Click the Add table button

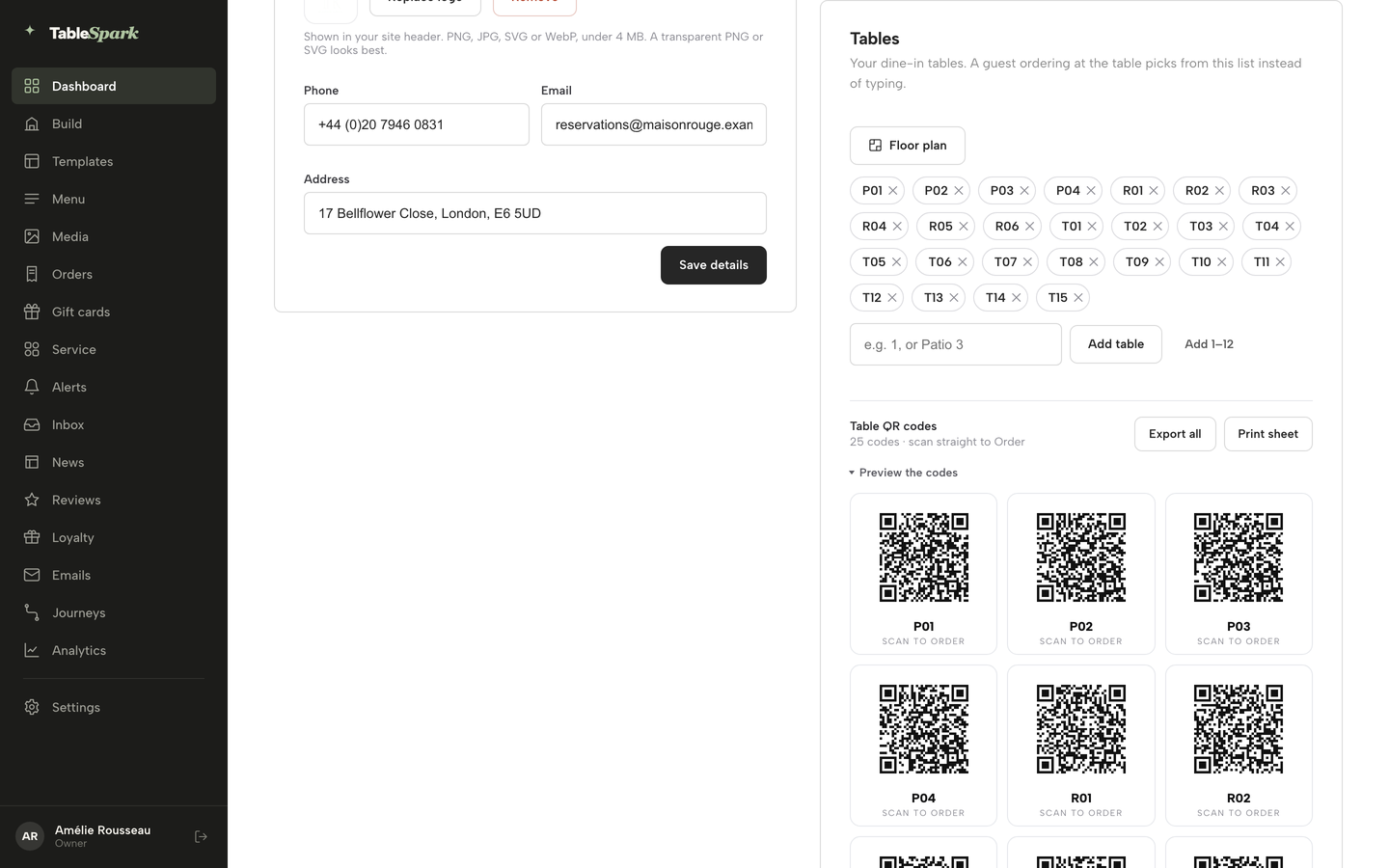point(1116,344)
